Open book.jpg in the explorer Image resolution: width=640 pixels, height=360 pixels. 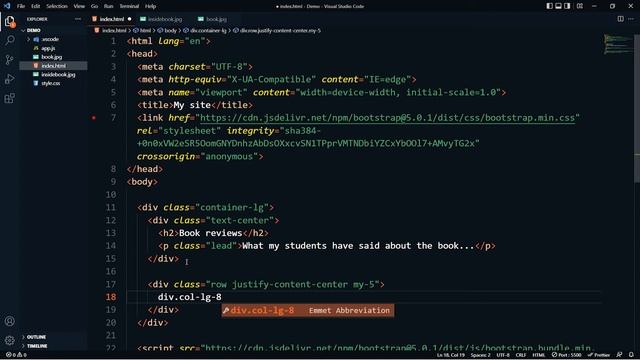coord(51,57)
